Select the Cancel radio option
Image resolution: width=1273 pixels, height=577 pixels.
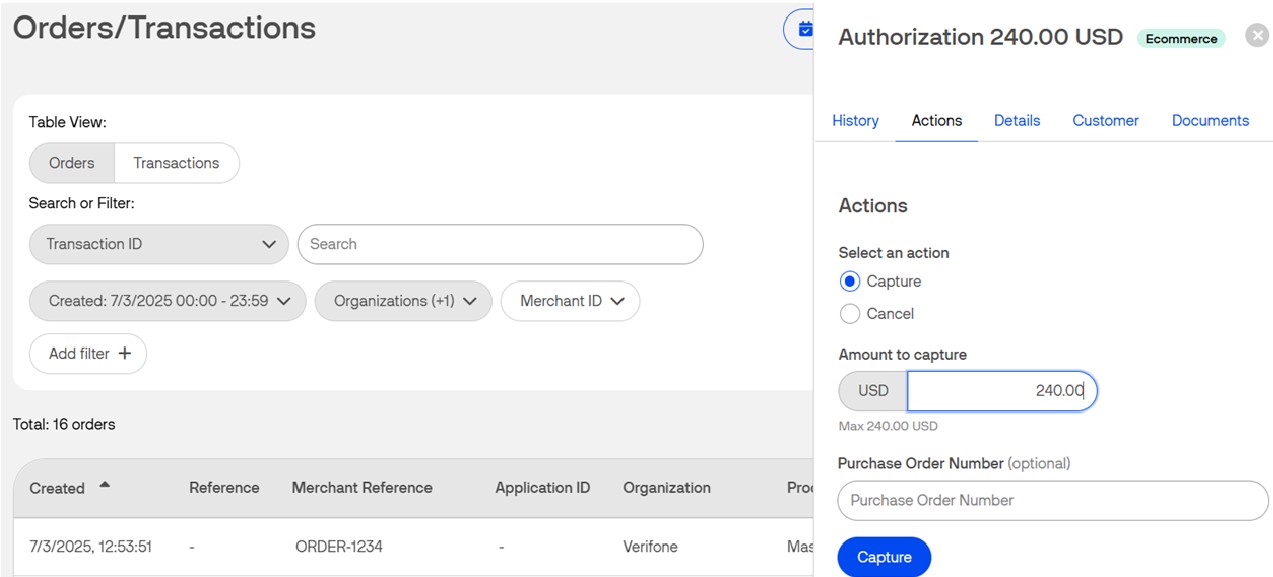pyautogui.click(x=850, y=314)
